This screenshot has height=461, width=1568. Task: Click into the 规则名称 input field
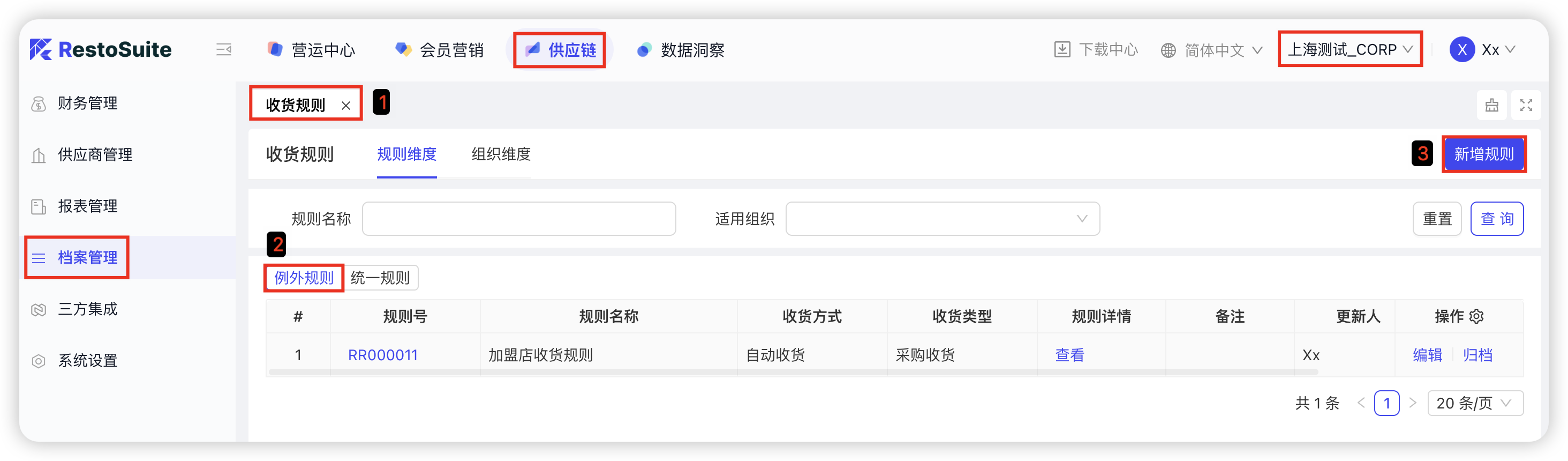(518, 219)
